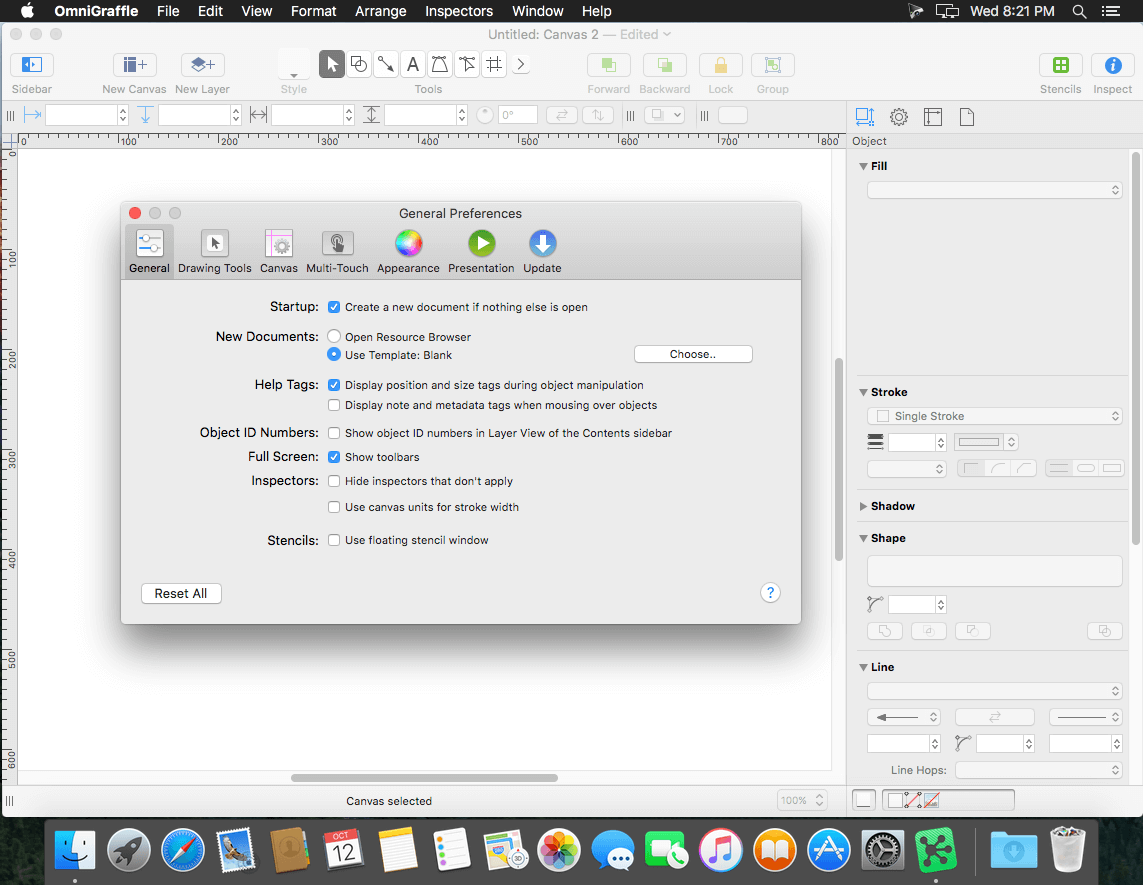This screenshot has height=885, width=1143.
Task: Click the style tray swatch at bottom
Action: pos(863,800)
